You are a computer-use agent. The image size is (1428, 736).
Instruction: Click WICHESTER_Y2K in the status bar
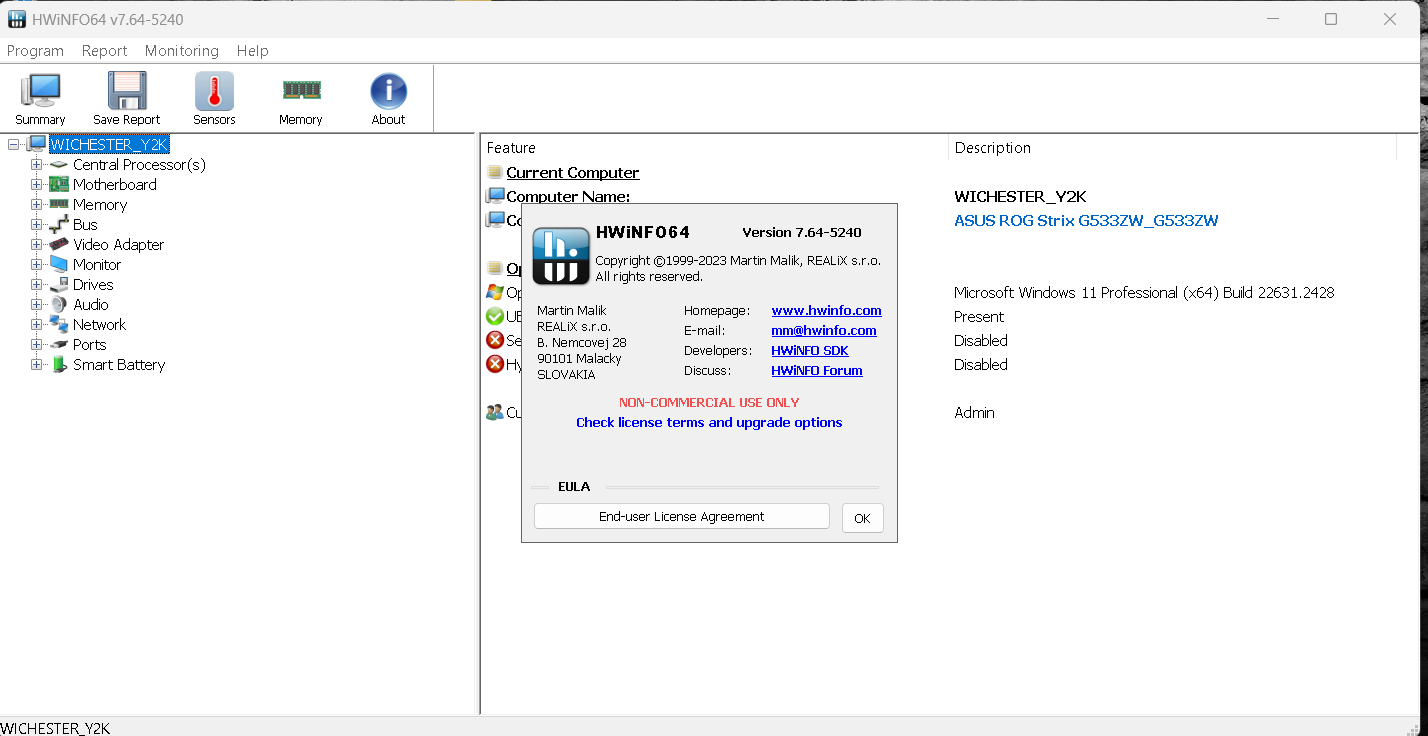coord(55,727)
